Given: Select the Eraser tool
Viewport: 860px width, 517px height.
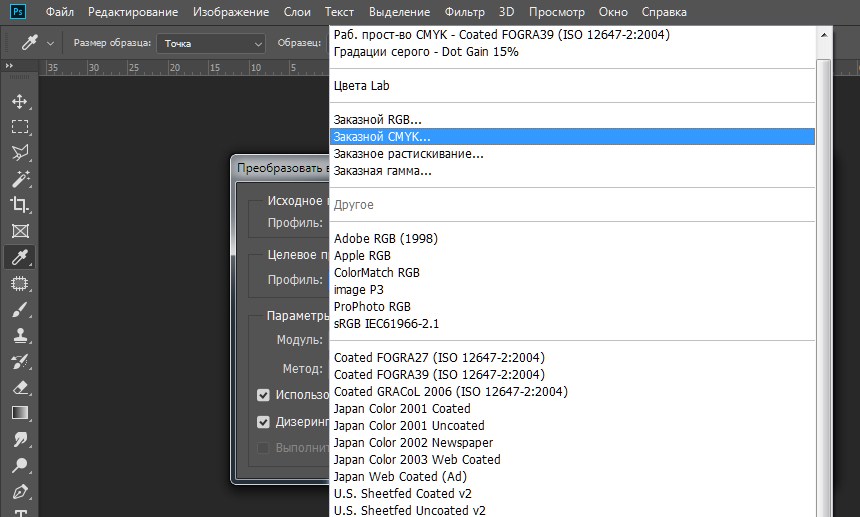Looking at the screenshot, I should pyautogui.click(x=20, y=387).
